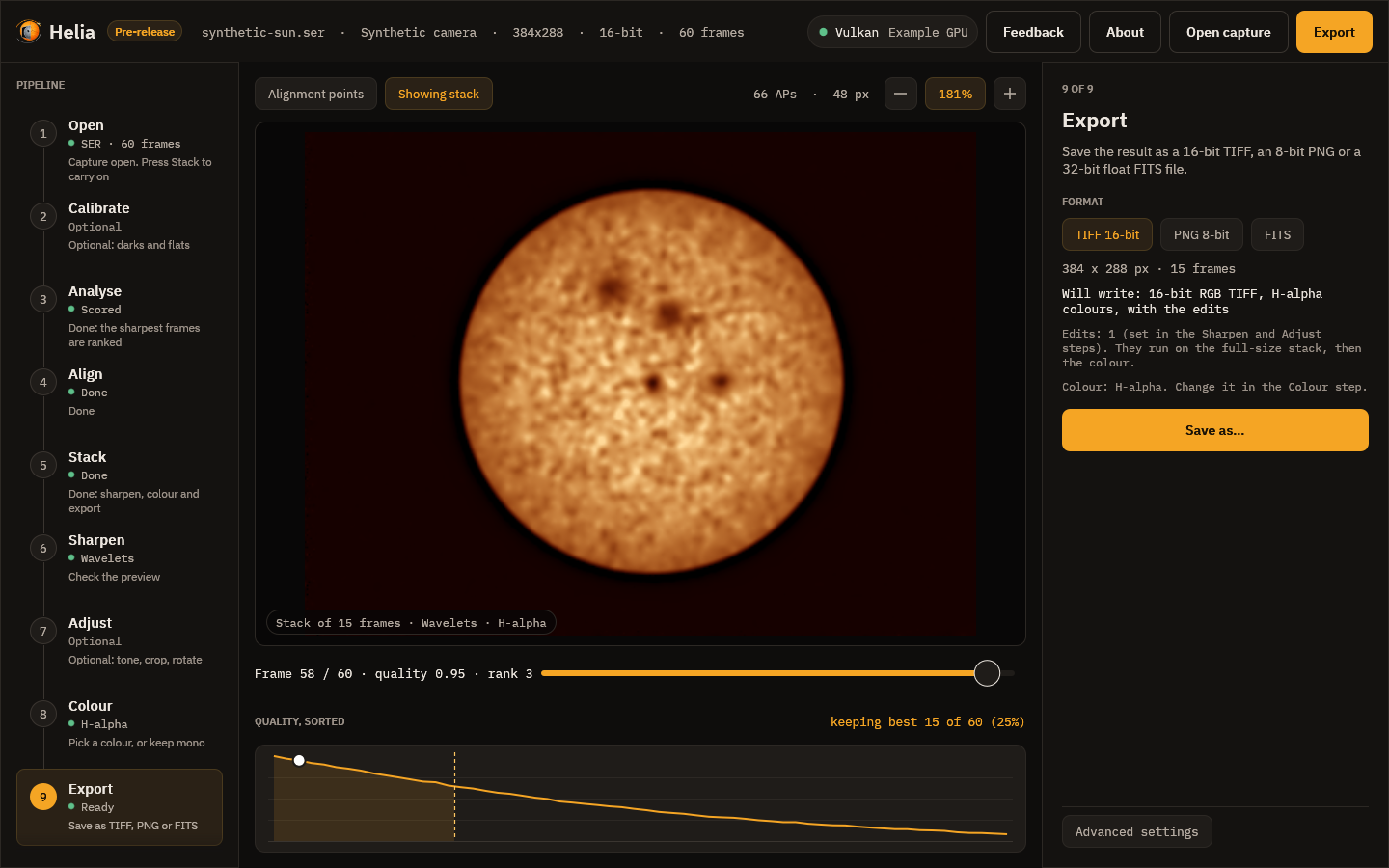Choose TIFF 16-bit export format
The height and width of the screenshot is (868, 1389).
coord(1107,234)
